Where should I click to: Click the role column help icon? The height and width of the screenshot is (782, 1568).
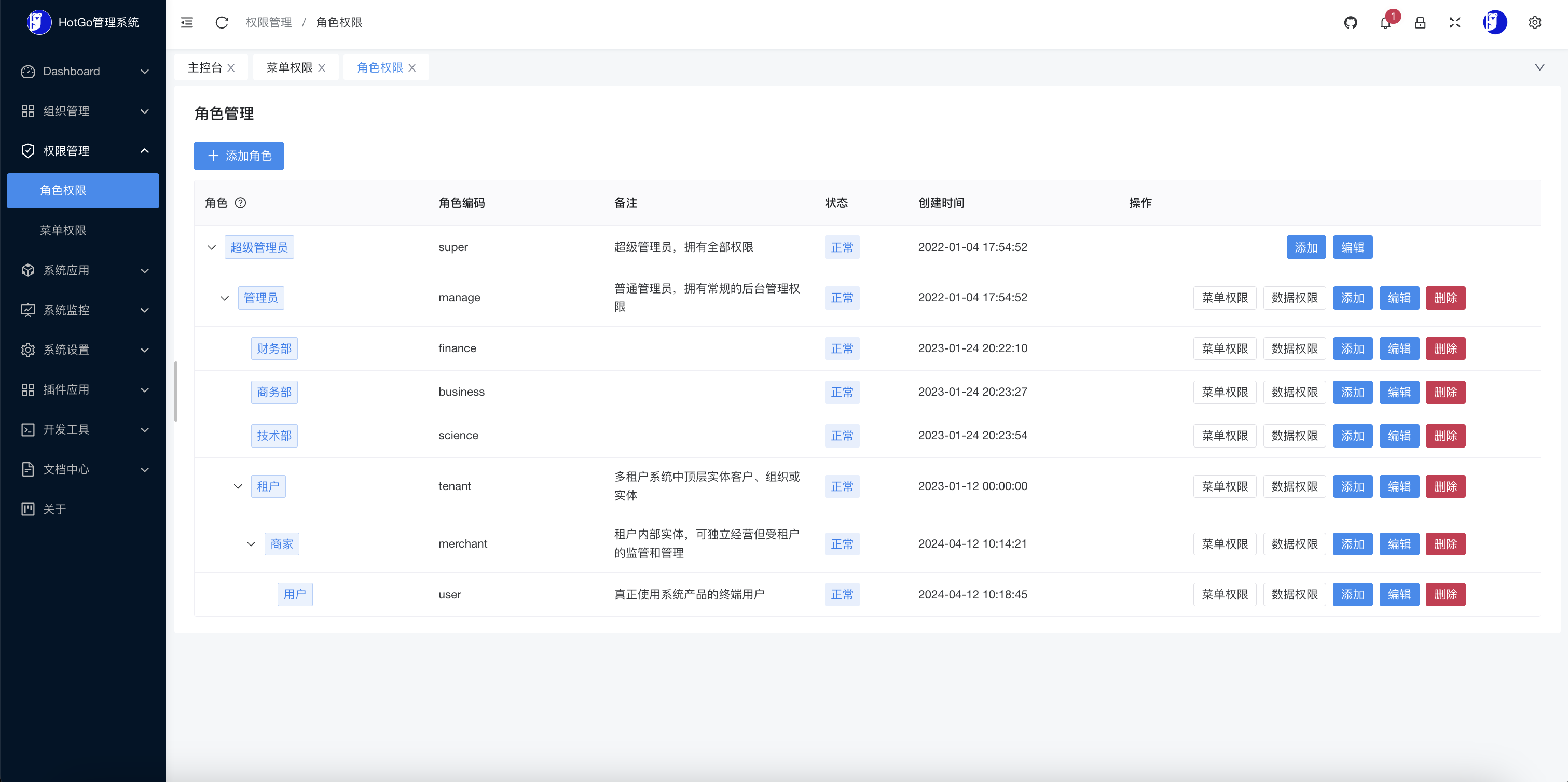240,203
